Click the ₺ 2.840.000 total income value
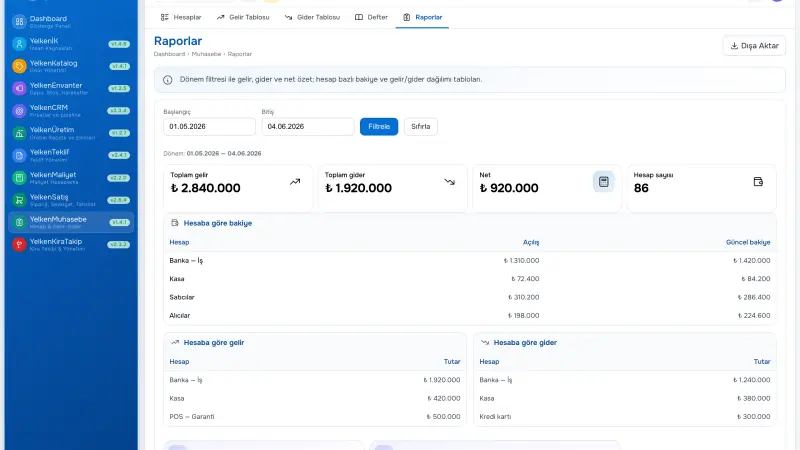800x450 pixels. pos(206,188)
